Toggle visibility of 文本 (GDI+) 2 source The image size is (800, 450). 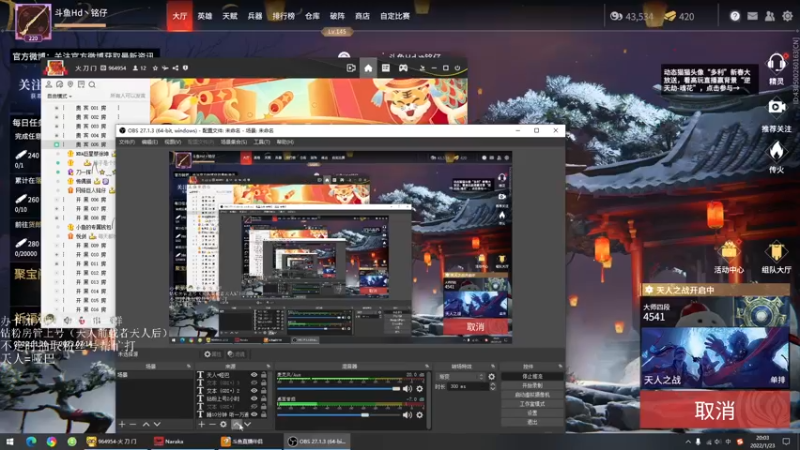click(254, 391)
